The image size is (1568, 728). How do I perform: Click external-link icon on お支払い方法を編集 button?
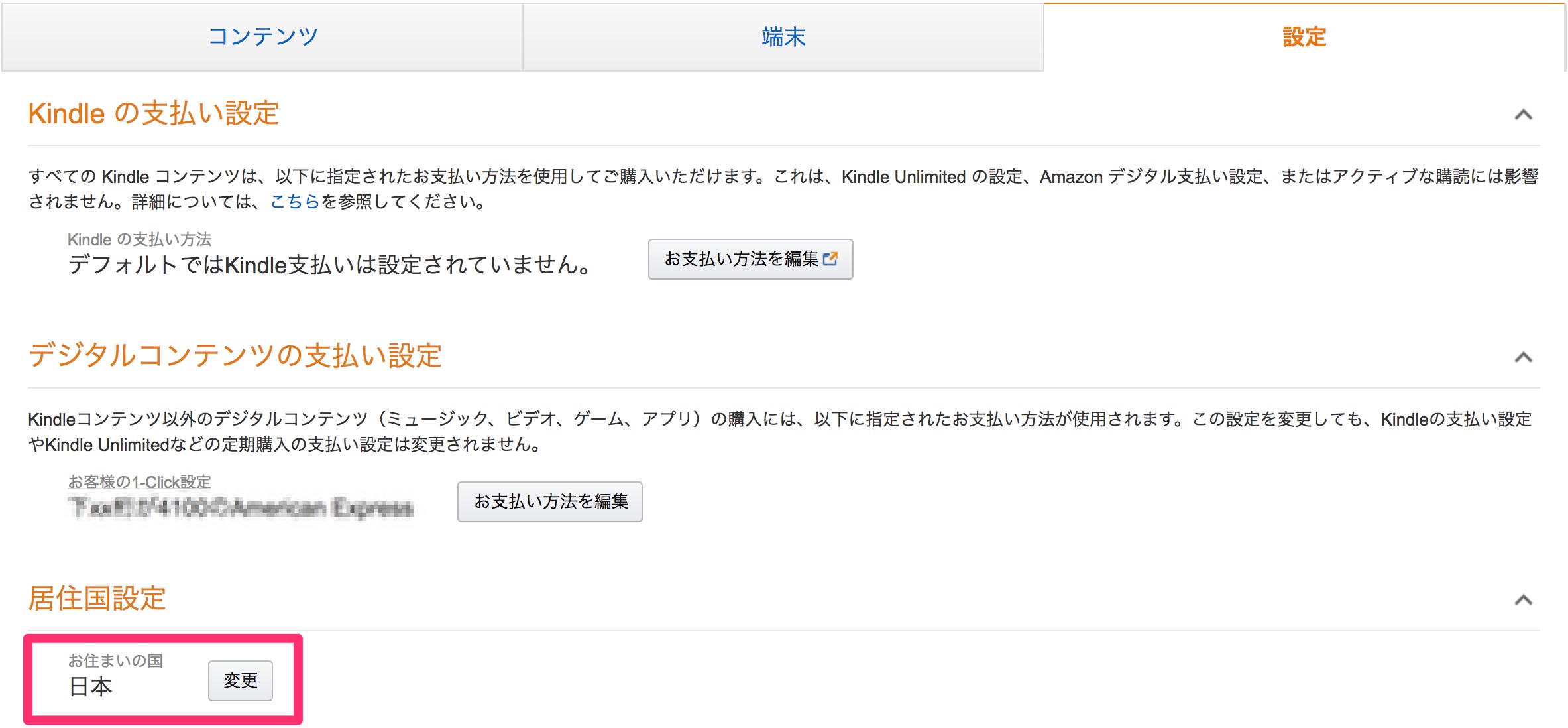click(830, 259)
